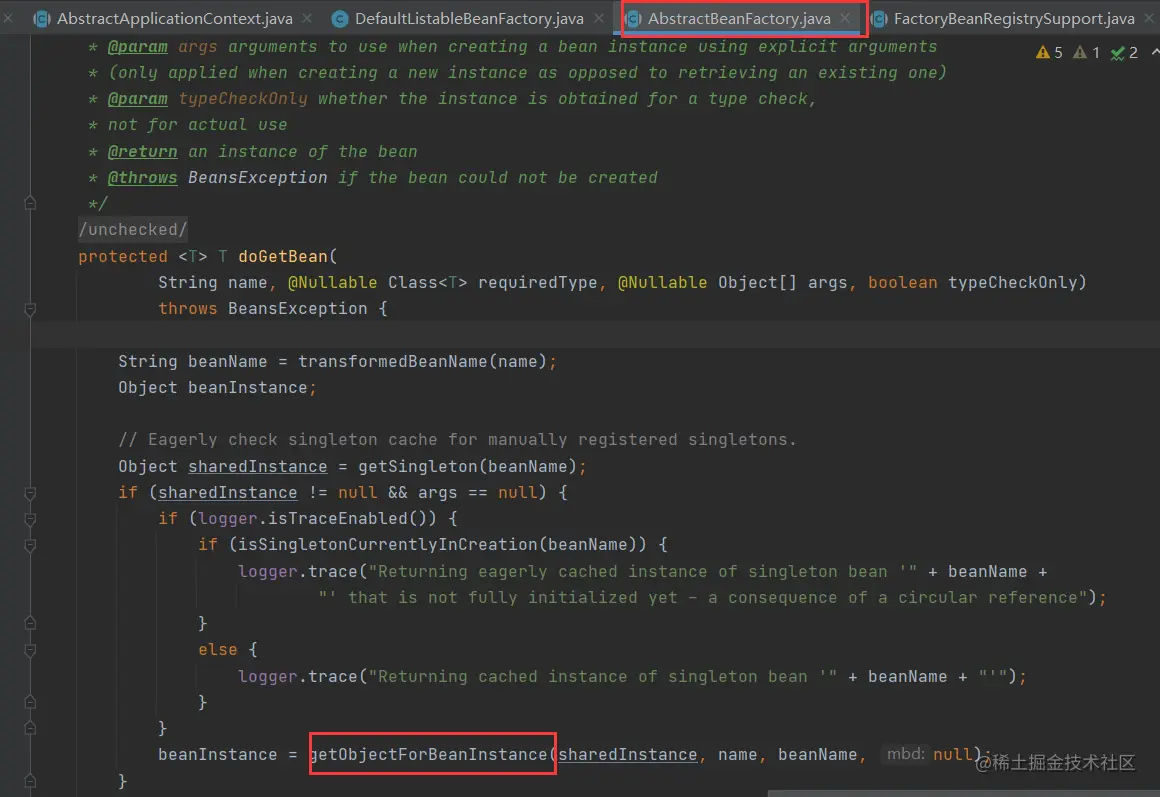Fold the if logger.isTraceEnabled() block
Image resolution: width=1160 pixels, height=797 pixels.
[30, 519]
